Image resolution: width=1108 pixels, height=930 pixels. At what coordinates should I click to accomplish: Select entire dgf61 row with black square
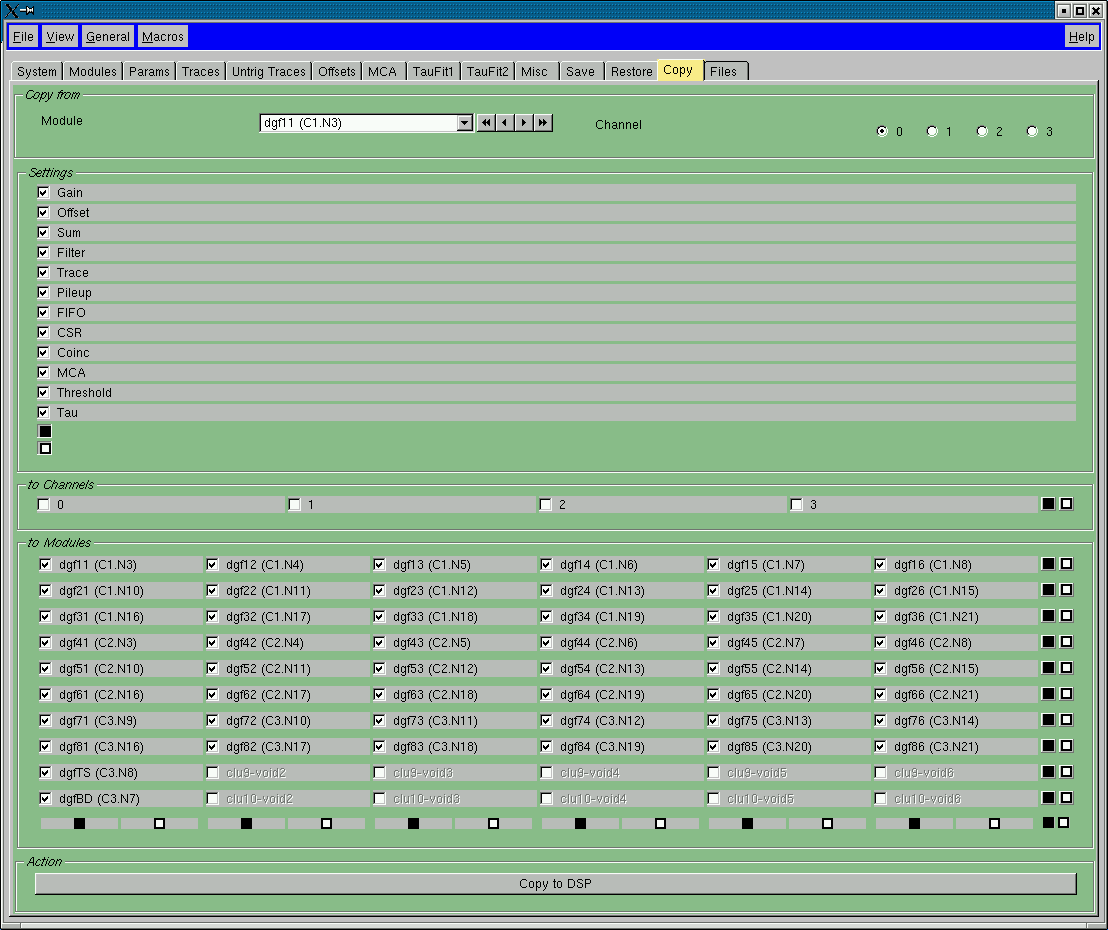1049,694
